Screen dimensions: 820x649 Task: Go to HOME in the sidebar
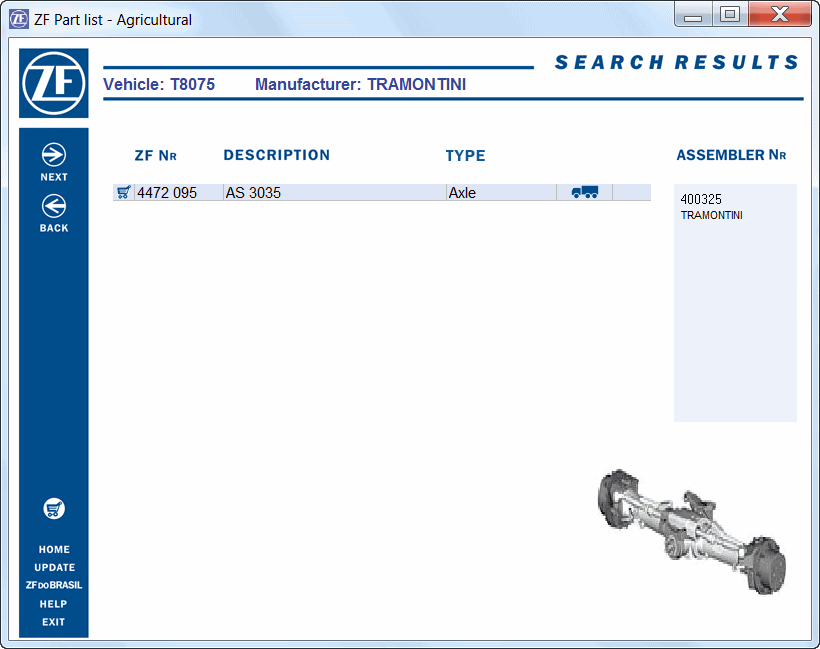coord(54,549)
